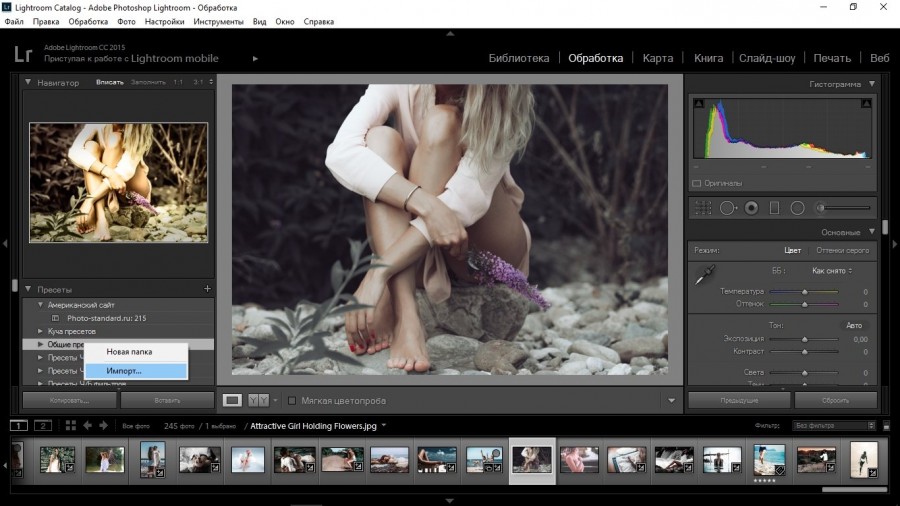Toggle the filter switch in filmstrip
Image resolution: width=900 pixels, height=506 pixels.
886,426
